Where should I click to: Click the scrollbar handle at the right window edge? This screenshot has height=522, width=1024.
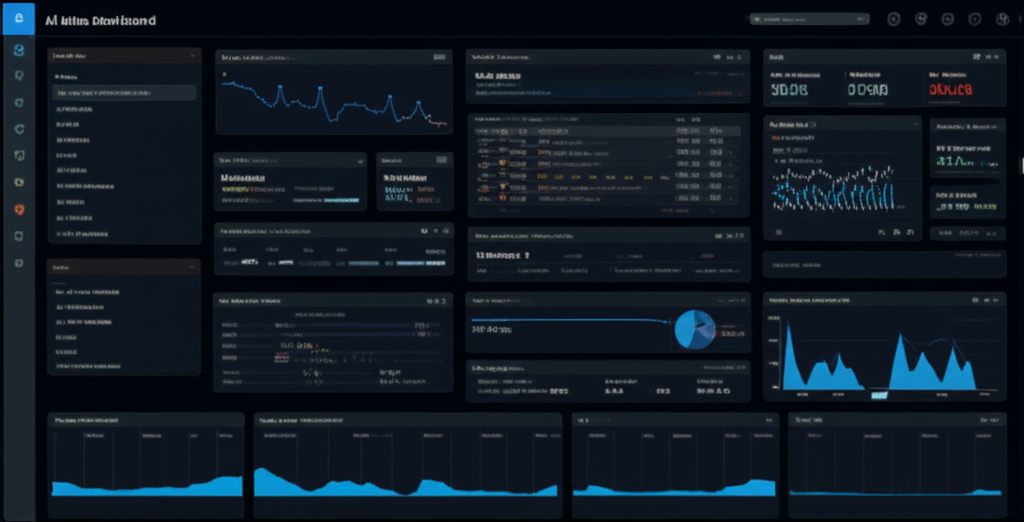coord(1020,165)
